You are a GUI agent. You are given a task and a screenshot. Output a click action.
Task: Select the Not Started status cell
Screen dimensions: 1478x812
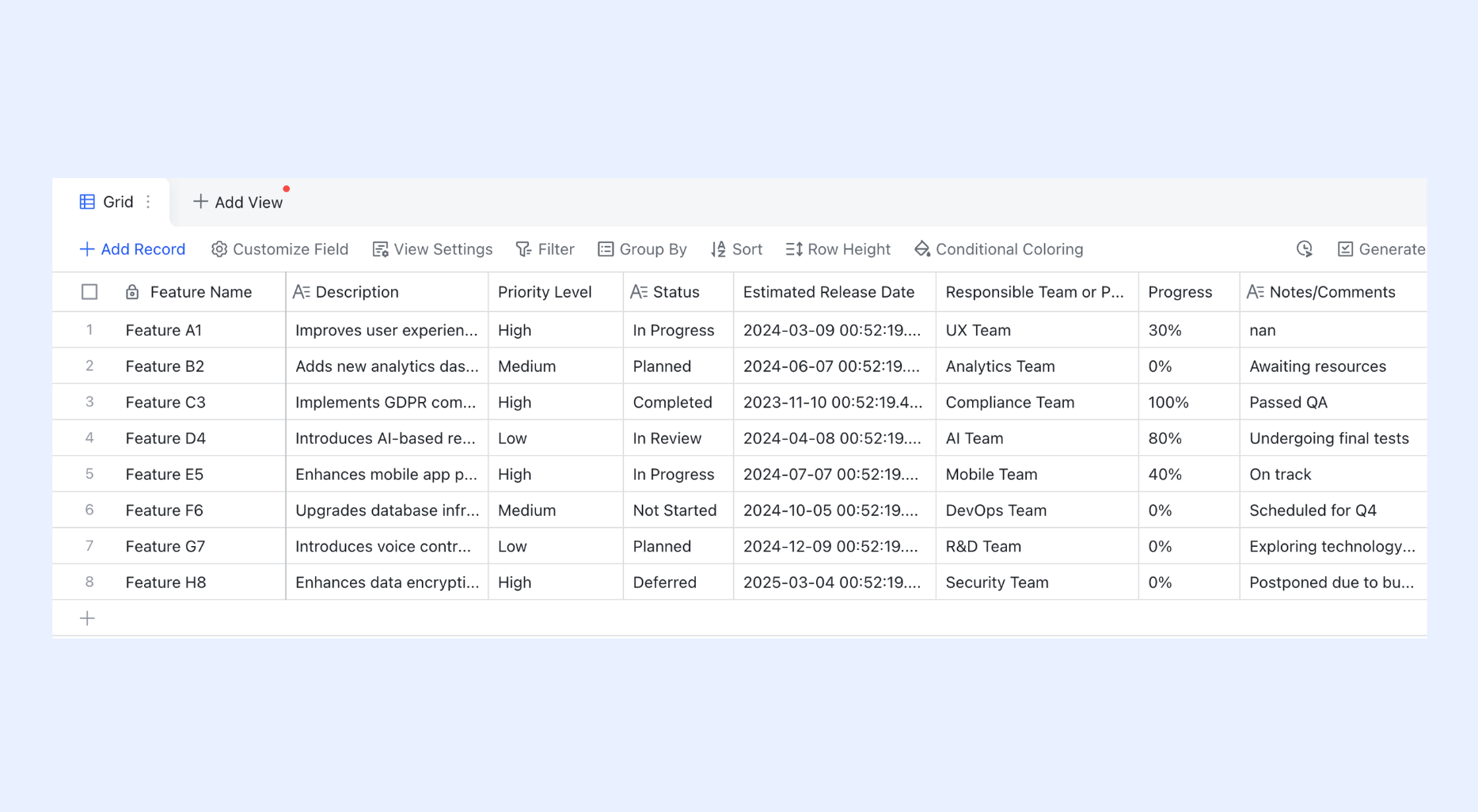point(678,510)
